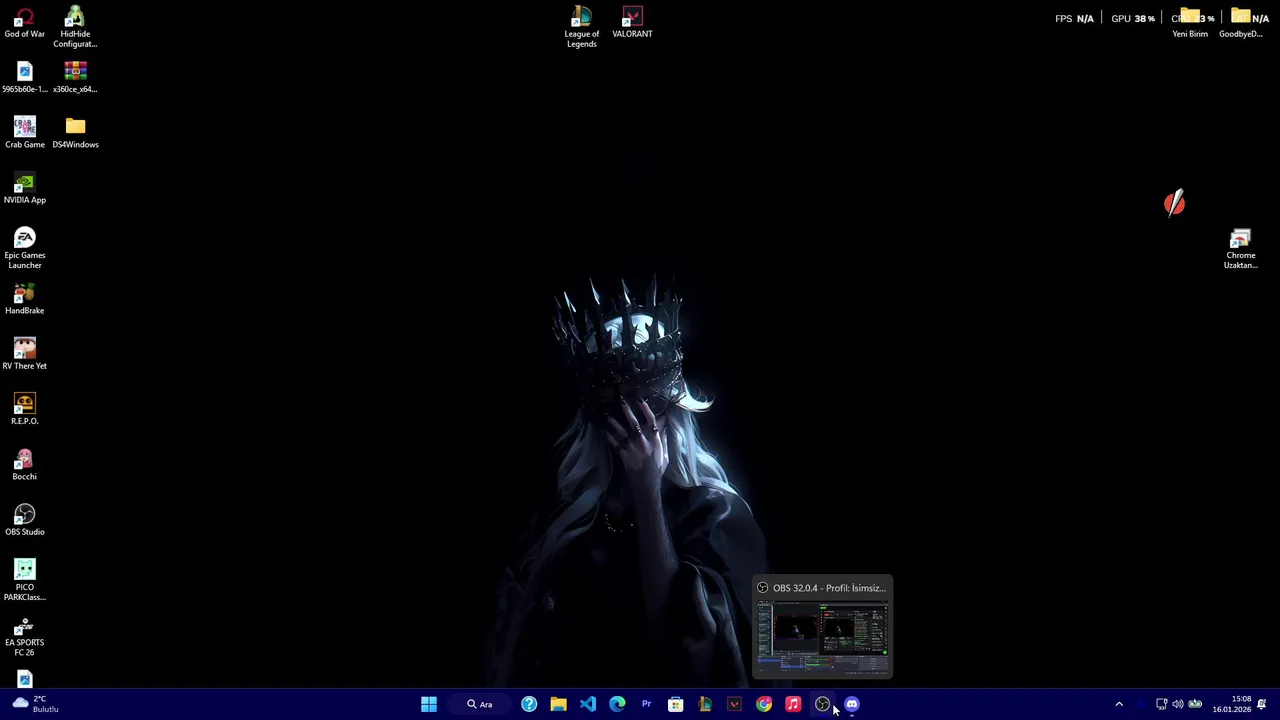Open the network status tray icon

tap(1161, 704)
